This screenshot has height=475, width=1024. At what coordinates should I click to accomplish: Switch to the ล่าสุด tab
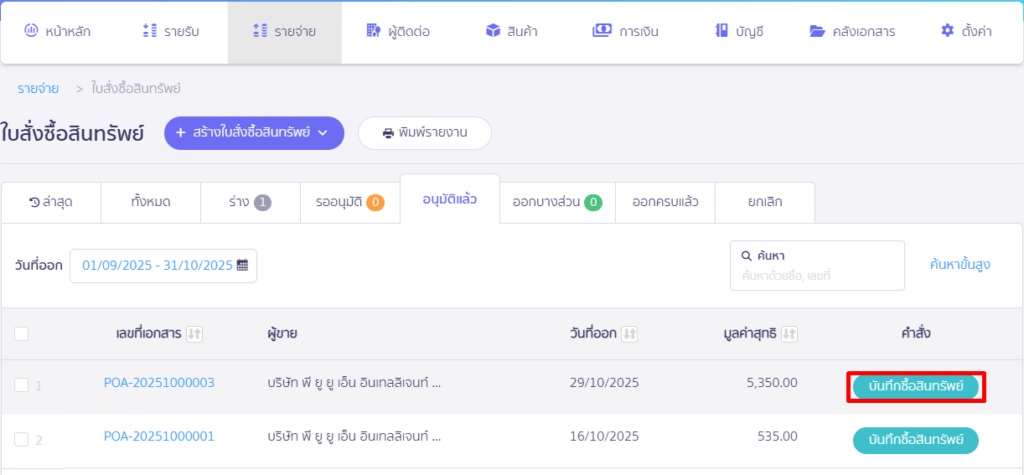pos(51,203)
